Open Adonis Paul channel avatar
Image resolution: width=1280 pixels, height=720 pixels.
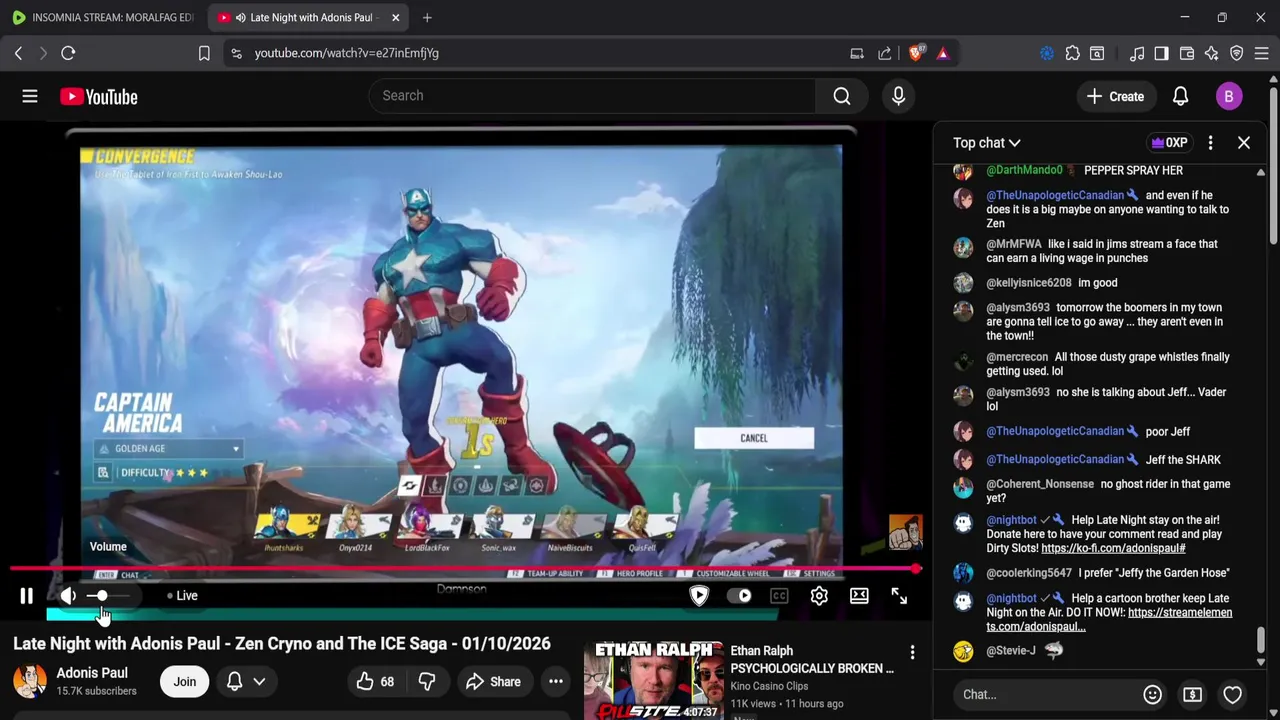pyautogui.click(x=30, y=682)
